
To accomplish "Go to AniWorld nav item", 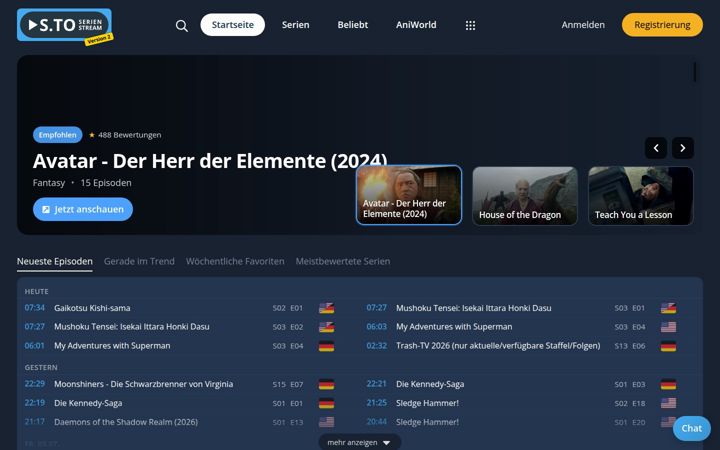I will coord(416,25).
